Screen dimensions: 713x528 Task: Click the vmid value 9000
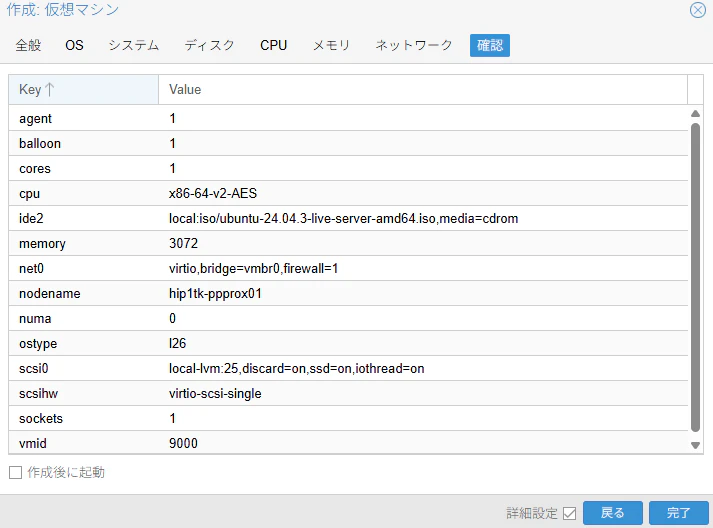183,443
